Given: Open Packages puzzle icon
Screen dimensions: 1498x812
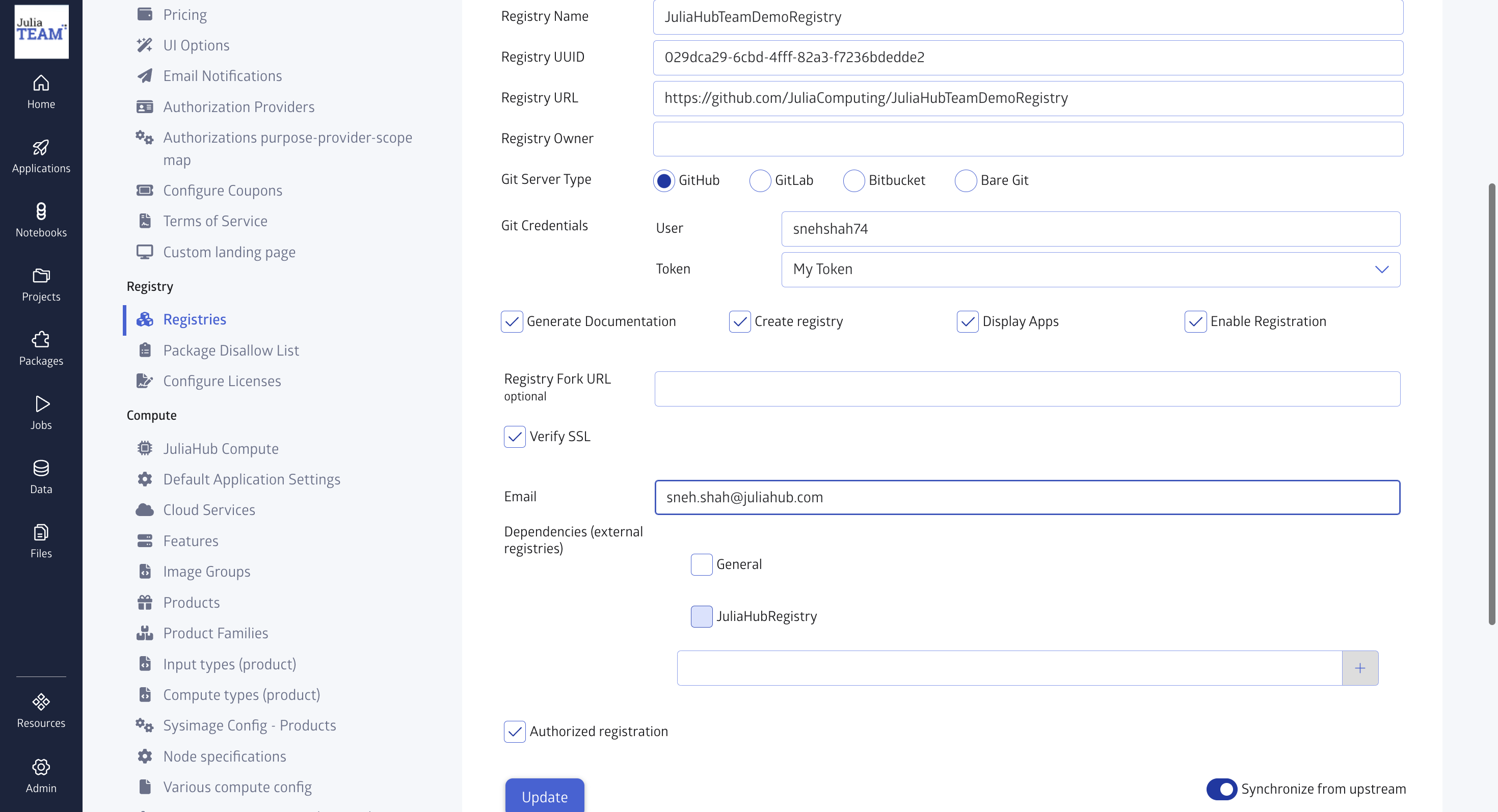Looking at the screenshot, I should pos(41,339).
